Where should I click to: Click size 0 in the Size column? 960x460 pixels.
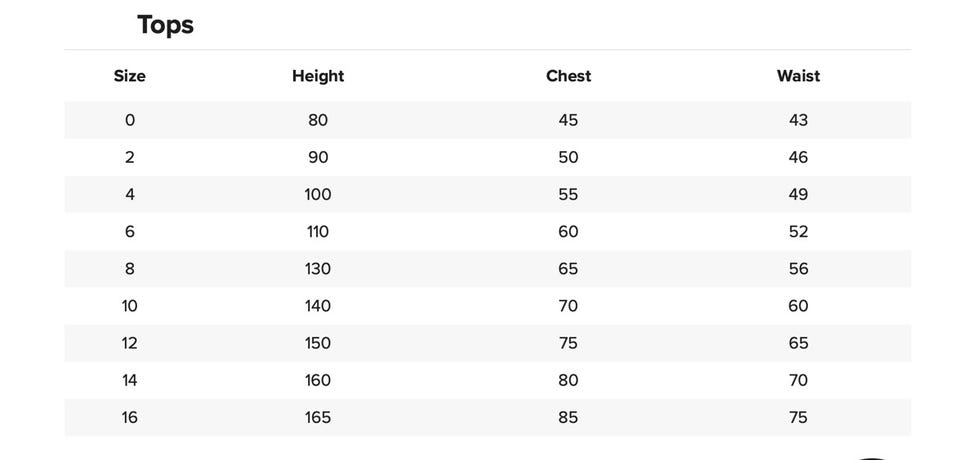(x=130, y=120)
